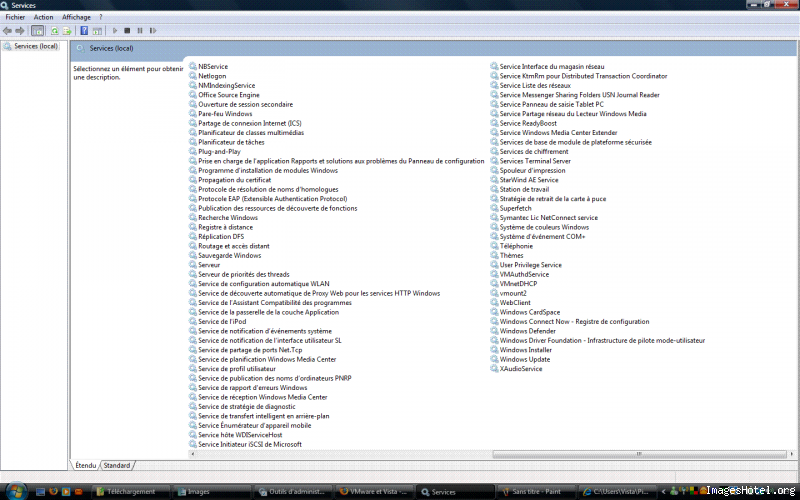Select the Windows Update service entry

pos(525,359)
